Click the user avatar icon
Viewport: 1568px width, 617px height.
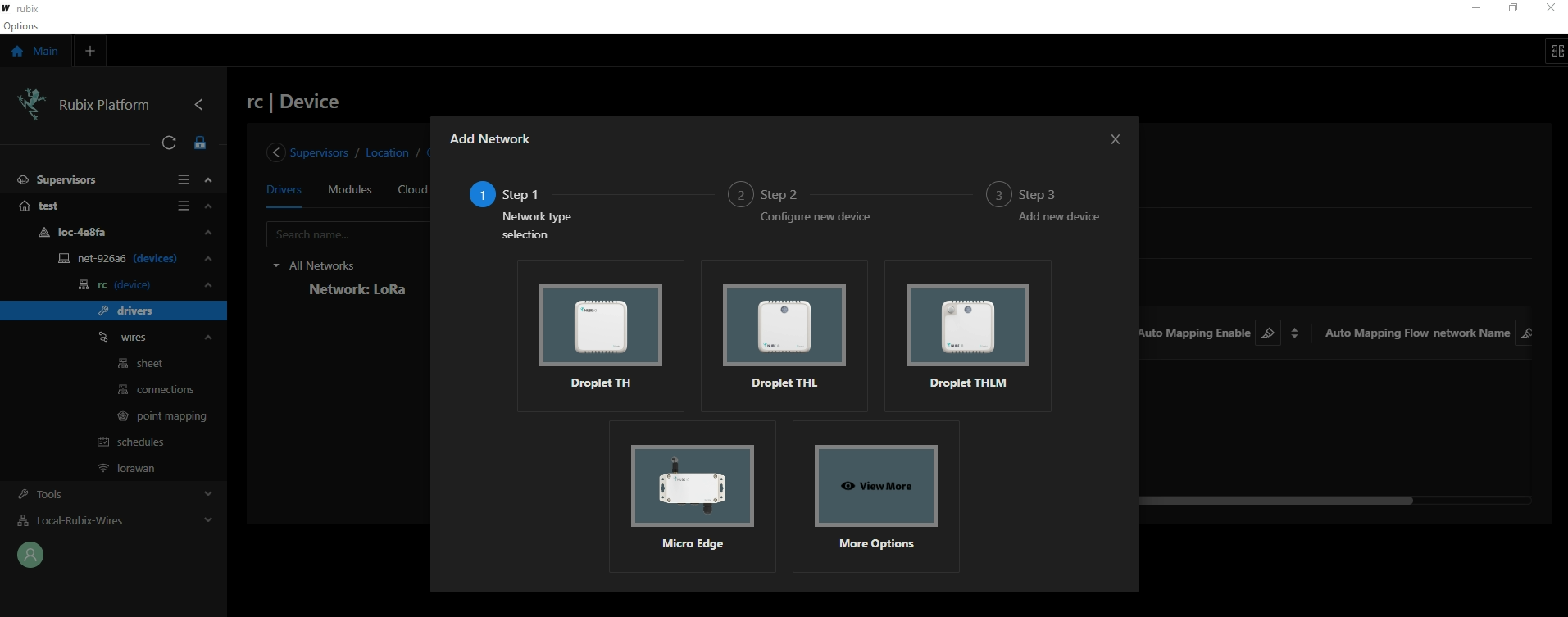click(30, 556)
